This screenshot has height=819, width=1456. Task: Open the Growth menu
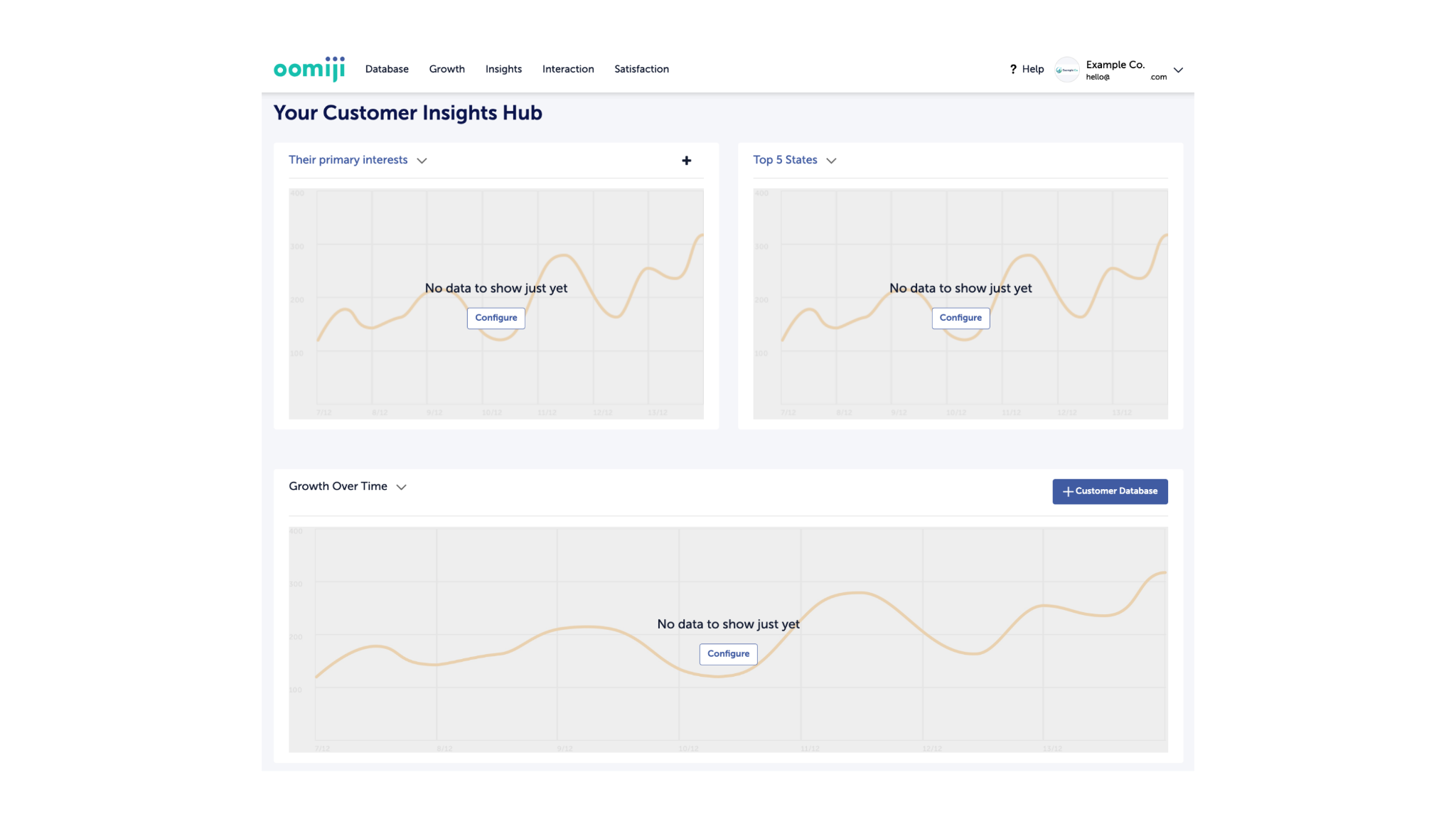pos(446,69)
